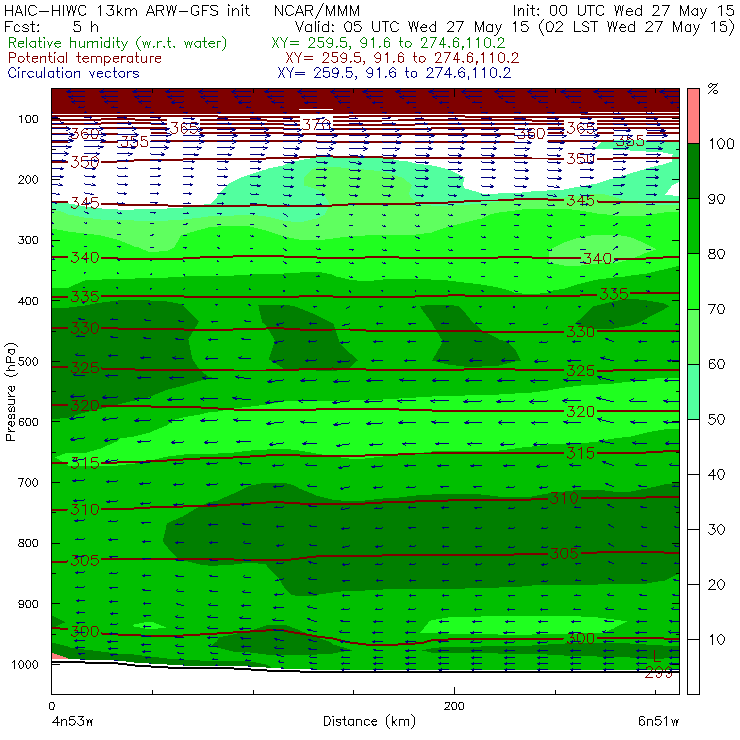
Task: Click the "100" pressure tick label
Action: (28, 119)
